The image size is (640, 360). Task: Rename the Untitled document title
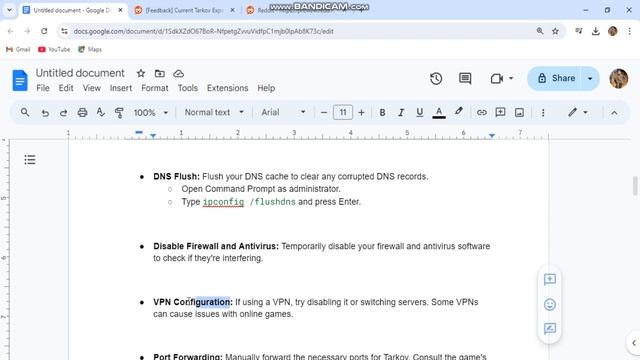click(80, 73)
